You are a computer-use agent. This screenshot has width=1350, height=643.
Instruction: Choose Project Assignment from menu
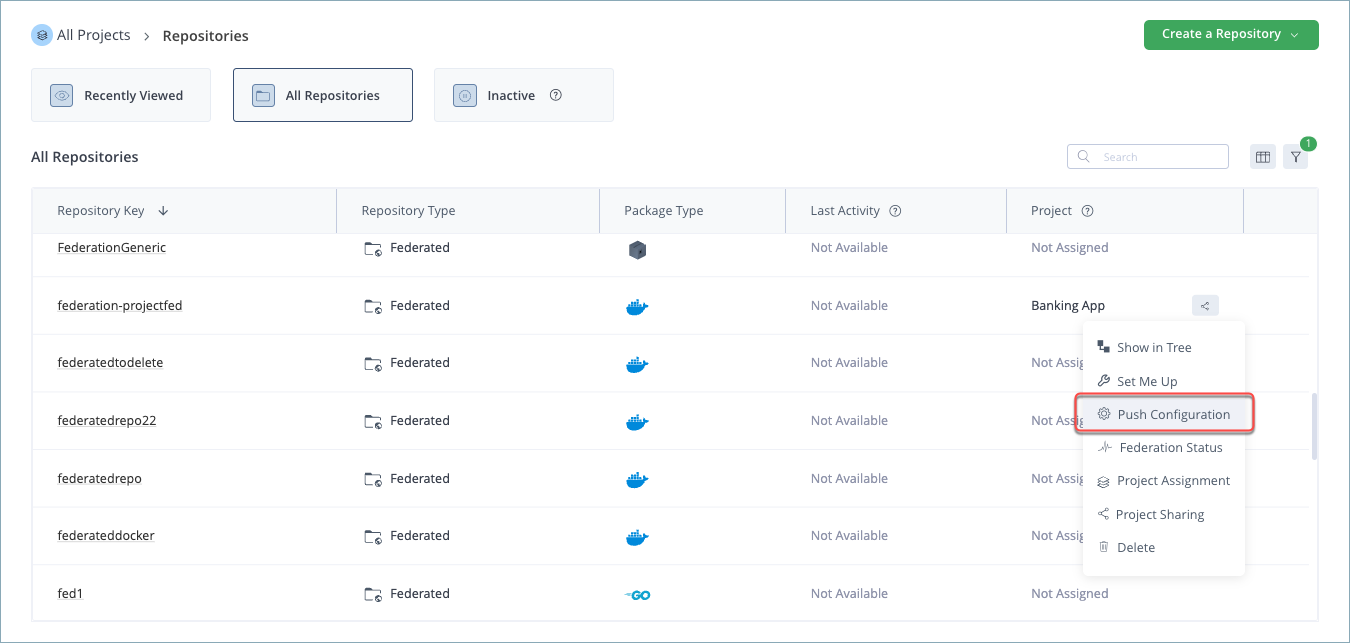click(x=1164, y=480)
